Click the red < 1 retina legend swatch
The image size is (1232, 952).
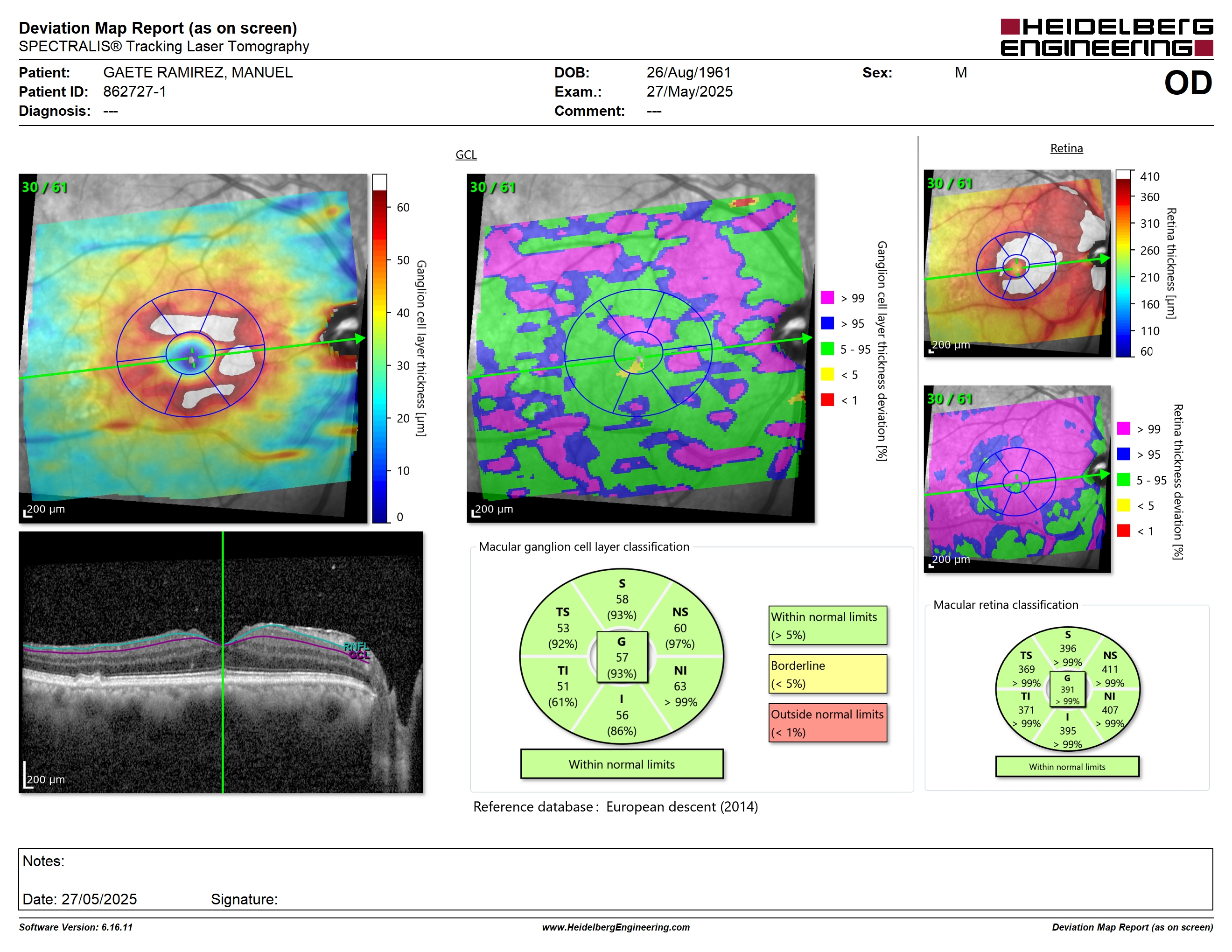[1123, 531]
